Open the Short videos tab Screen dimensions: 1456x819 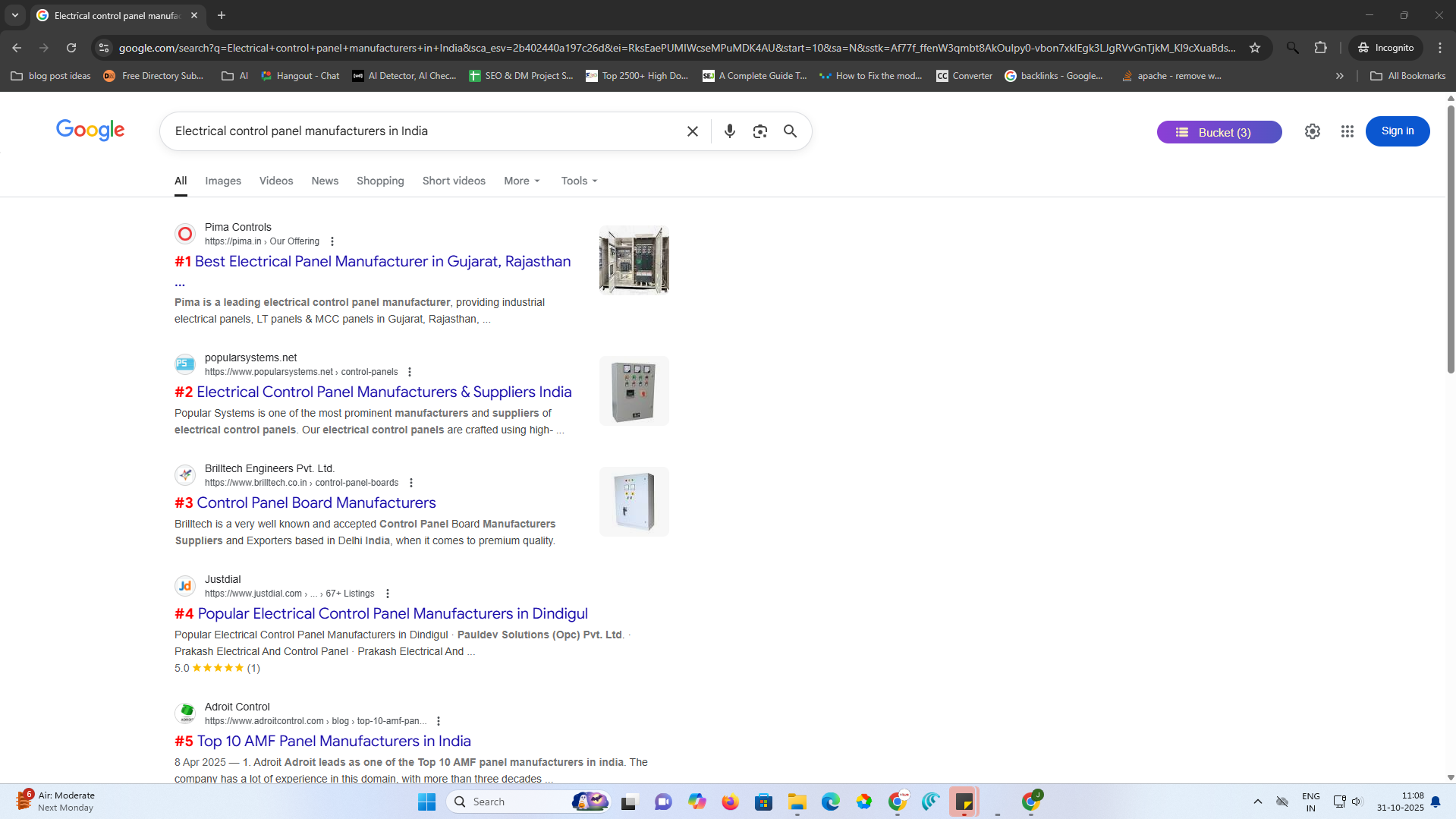(454, 181)
